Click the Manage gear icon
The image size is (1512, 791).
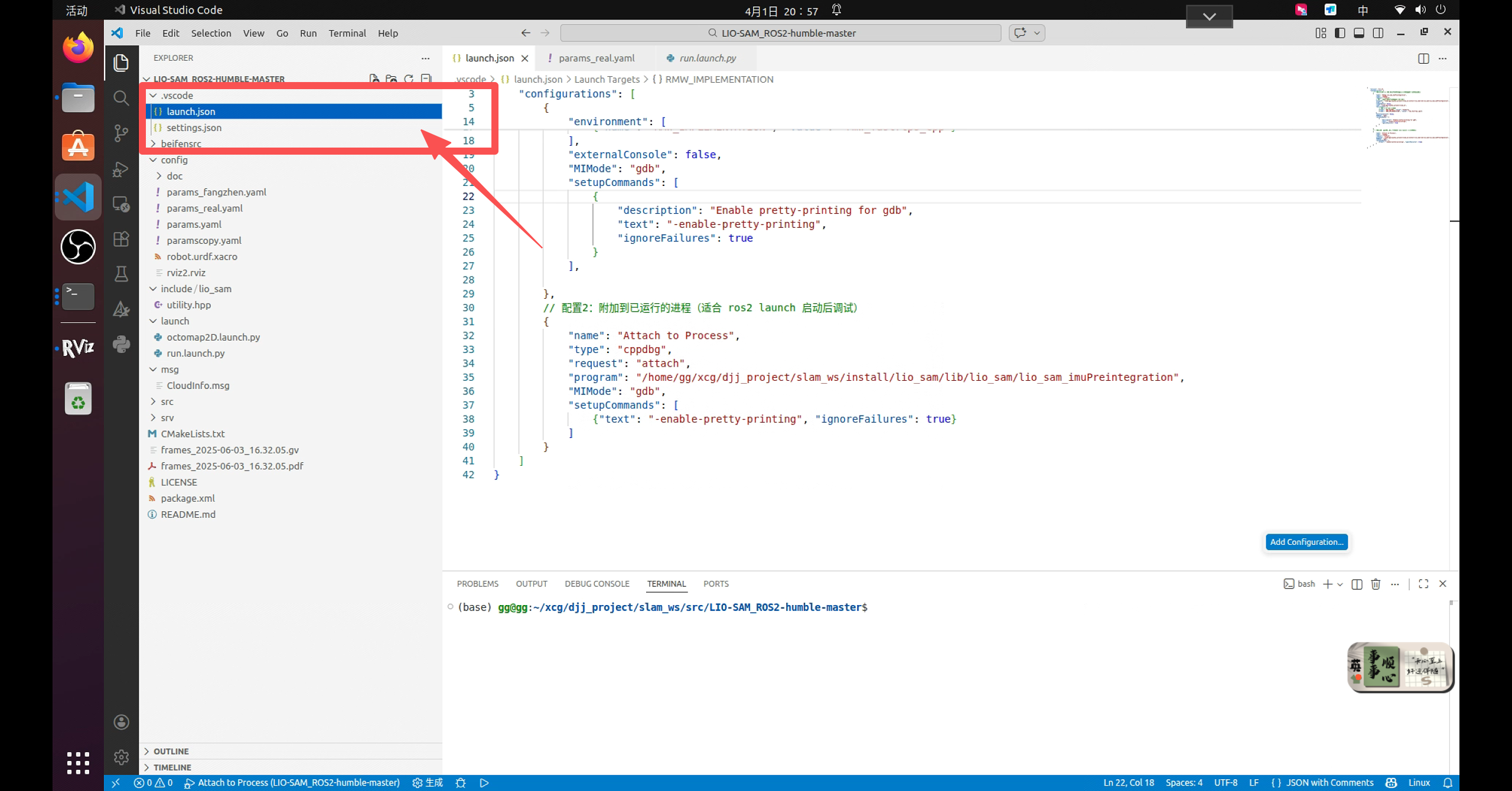point(121,757)
